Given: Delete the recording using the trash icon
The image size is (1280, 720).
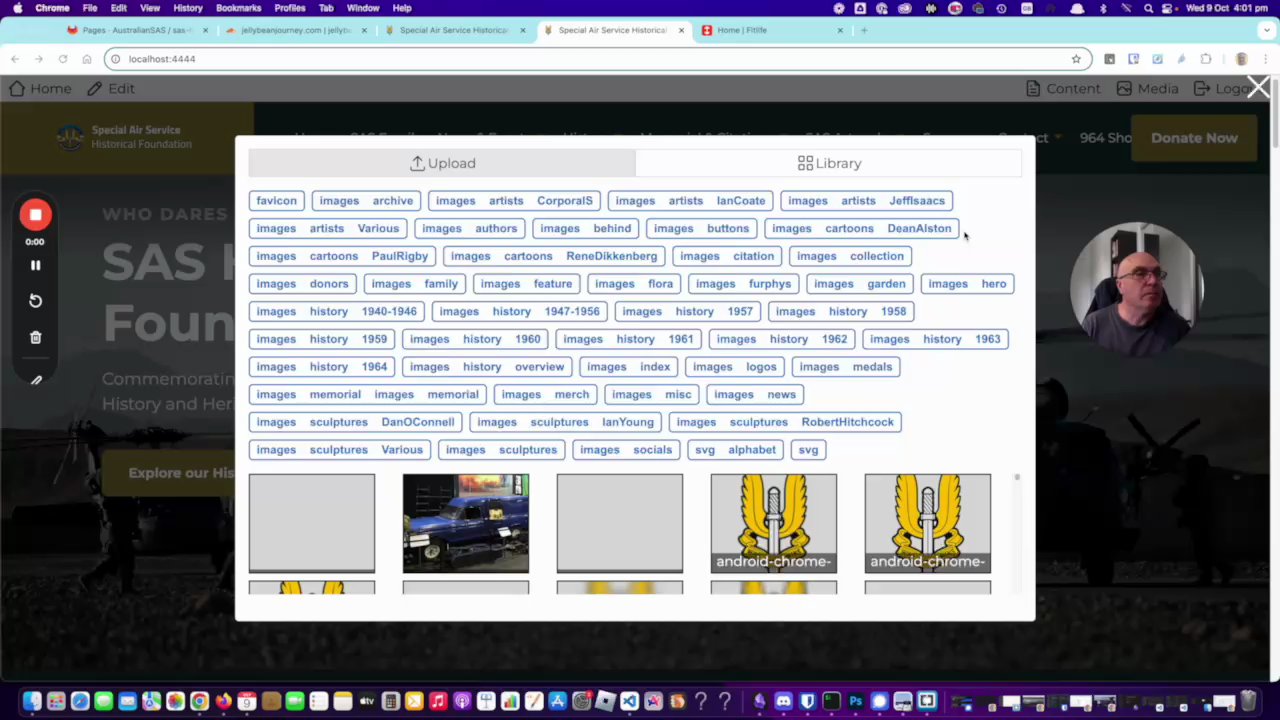Looking at the screenshot, I should [x=35, y=338].
